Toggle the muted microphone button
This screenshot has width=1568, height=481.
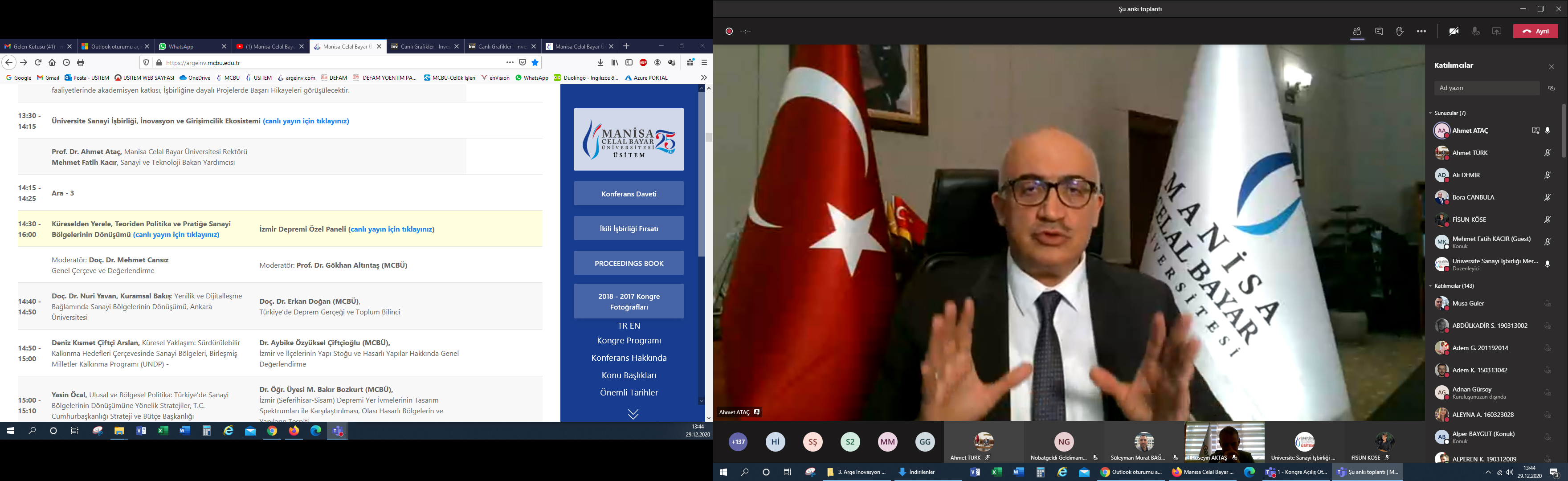pos(1475,32)
